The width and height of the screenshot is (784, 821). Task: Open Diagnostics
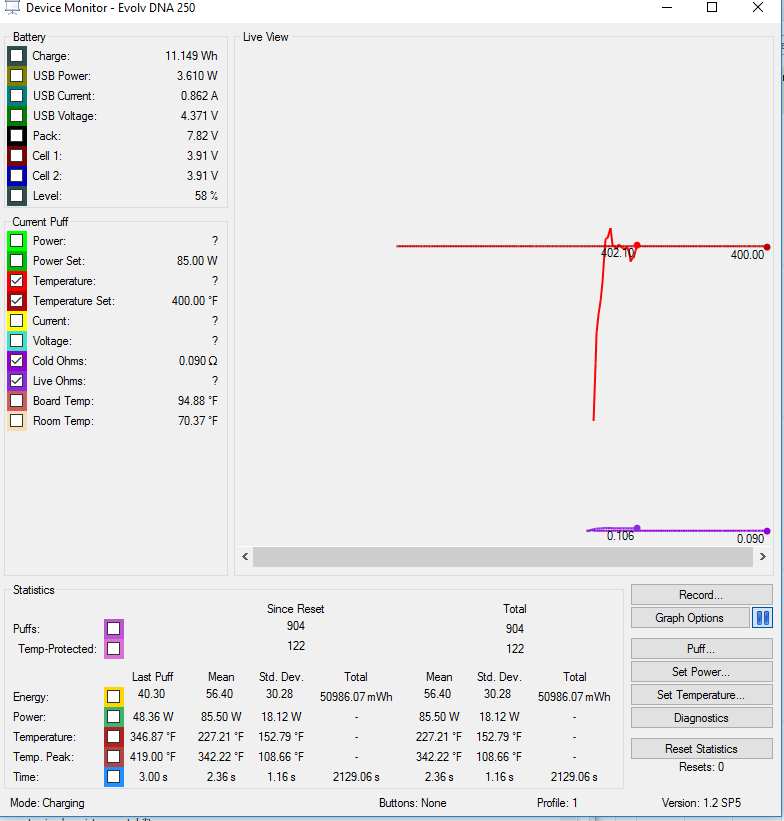(701, 718)
